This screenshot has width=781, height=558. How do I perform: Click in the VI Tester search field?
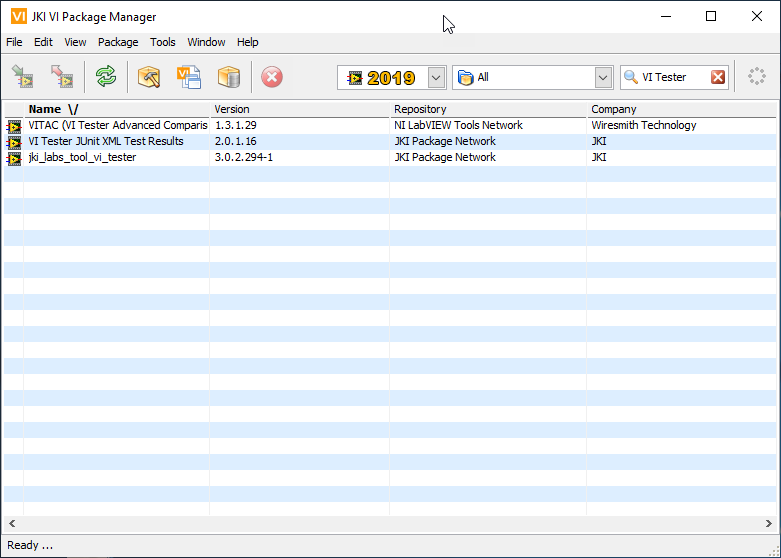tap(673, 77)
